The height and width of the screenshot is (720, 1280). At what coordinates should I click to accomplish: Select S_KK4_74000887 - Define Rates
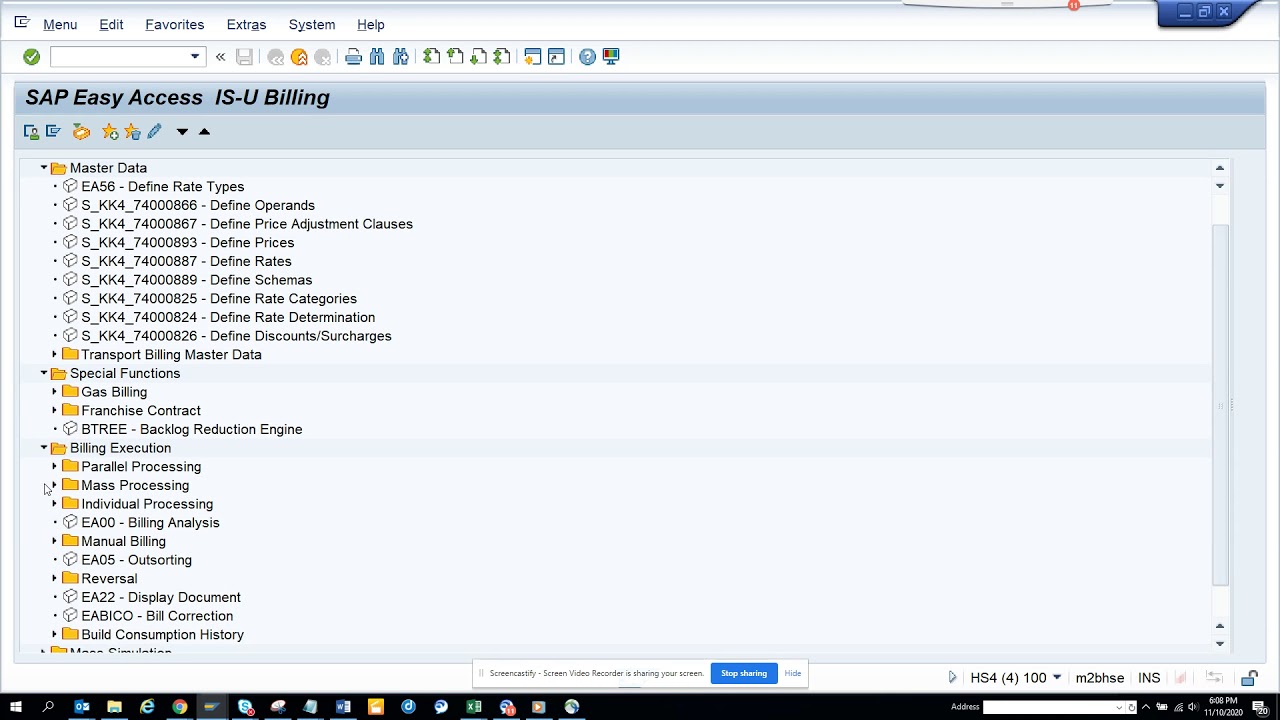186,261
